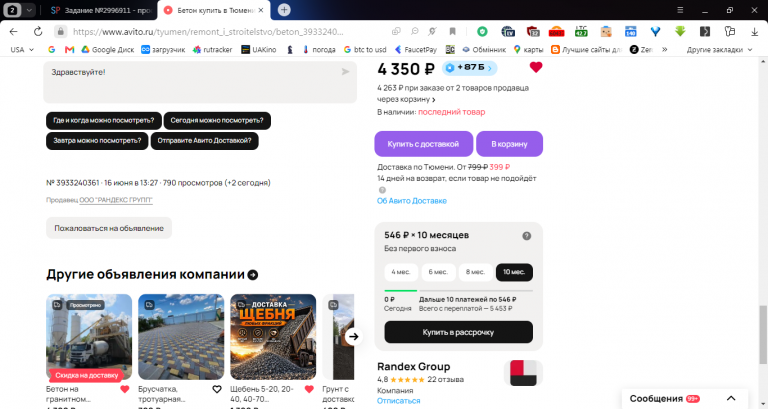768x409 pixels.
Task: Click the padlock site security icon
Action: click(60, 31)
